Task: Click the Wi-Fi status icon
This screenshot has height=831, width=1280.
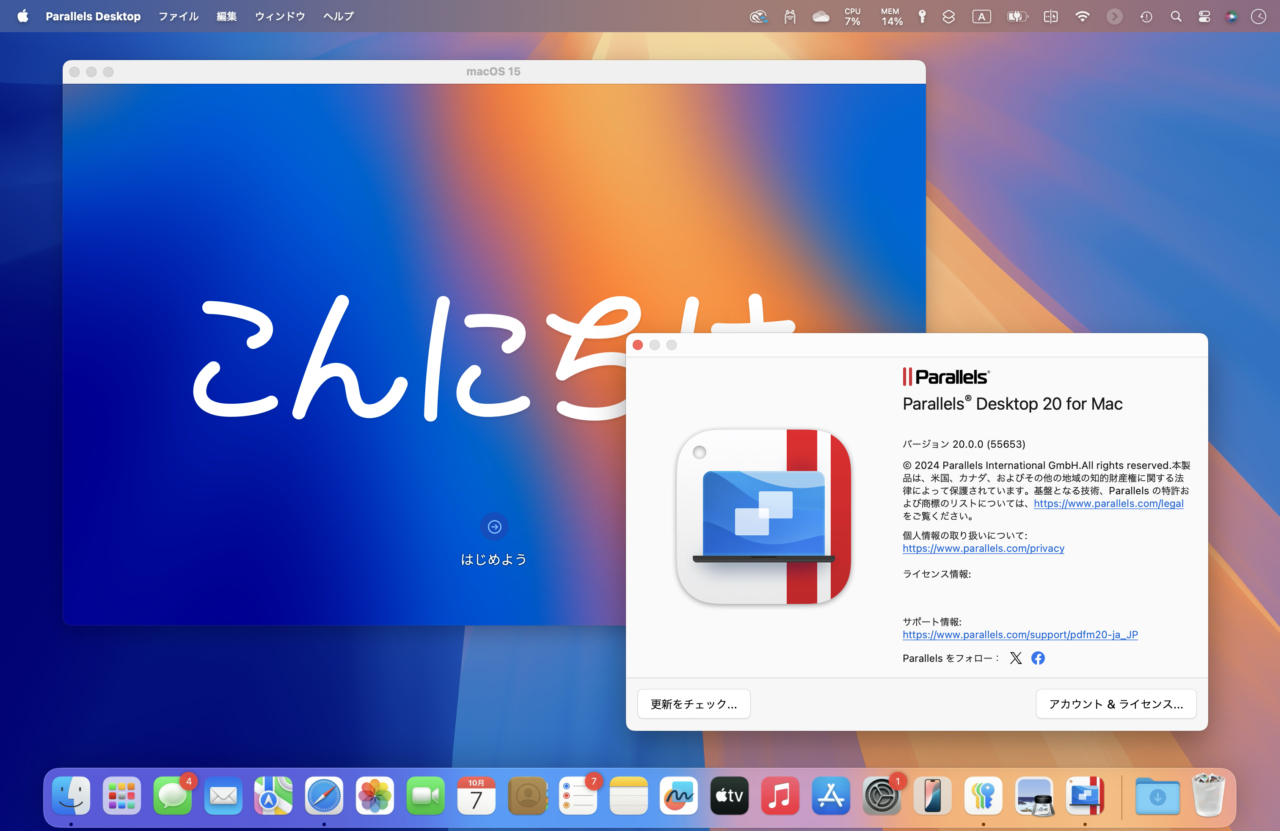Action: pos(1082,16)
